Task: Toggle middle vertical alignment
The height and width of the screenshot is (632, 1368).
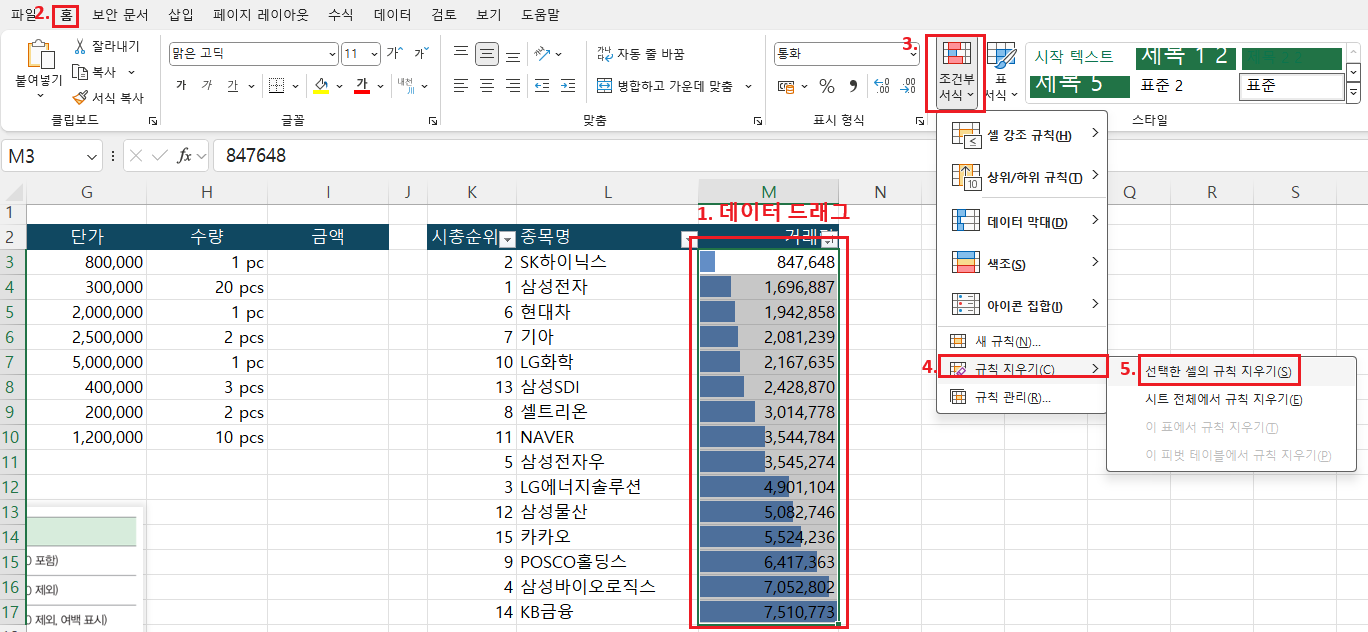Action: coord(487,54)
